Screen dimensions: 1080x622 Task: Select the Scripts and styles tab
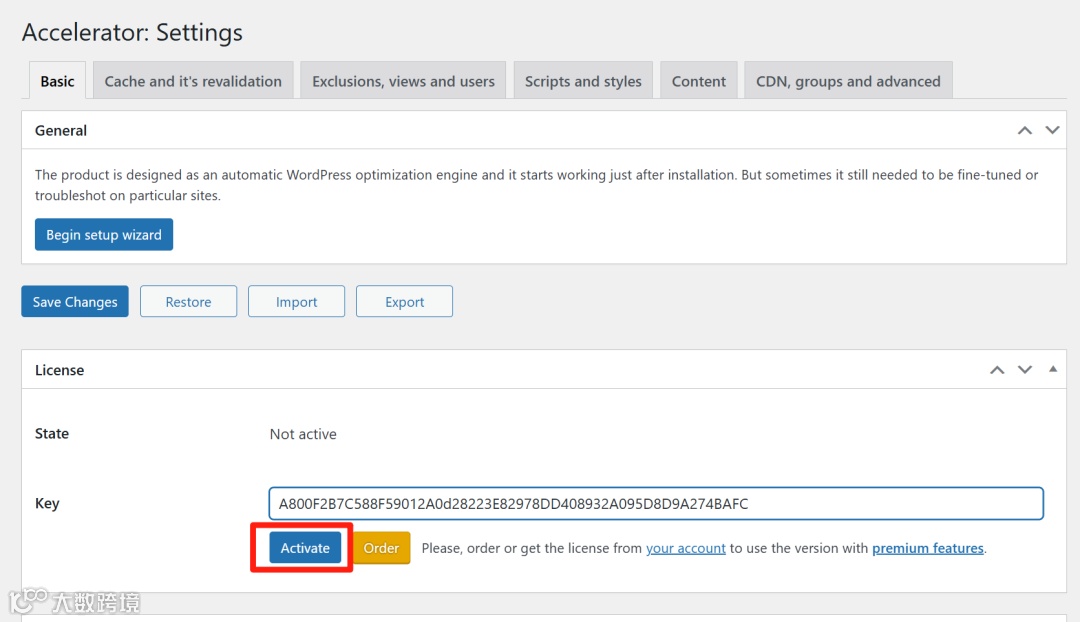click(583, 81)
